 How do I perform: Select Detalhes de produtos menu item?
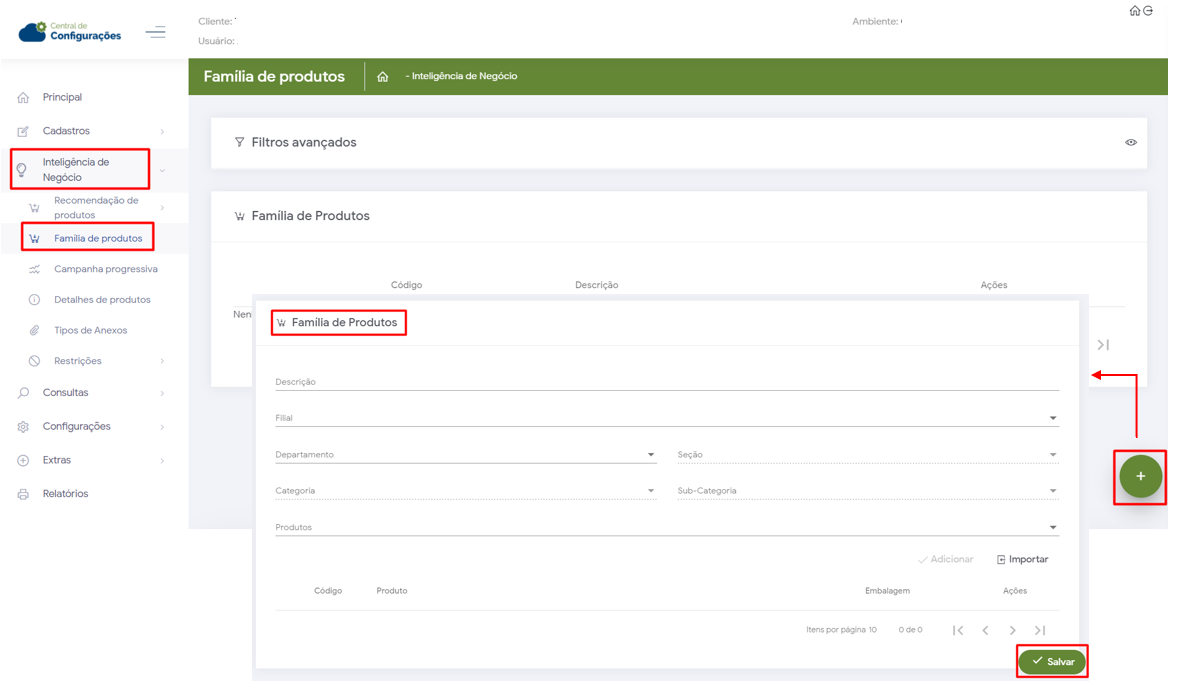click(x=102, y=300)
